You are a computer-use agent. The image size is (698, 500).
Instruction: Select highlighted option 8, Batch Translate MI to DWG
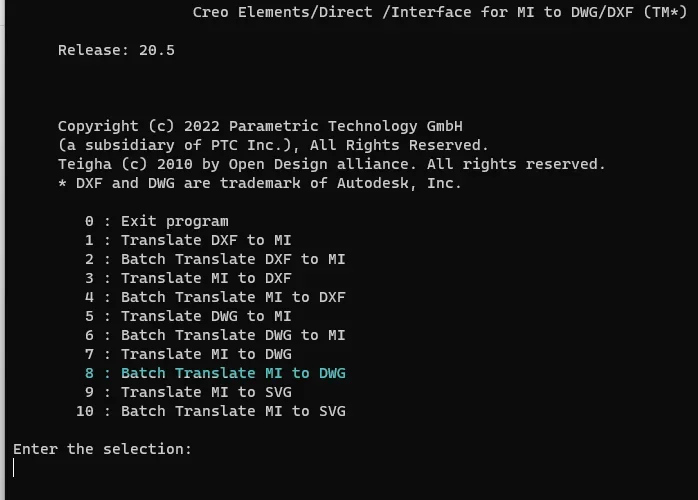tap(215, 373)
